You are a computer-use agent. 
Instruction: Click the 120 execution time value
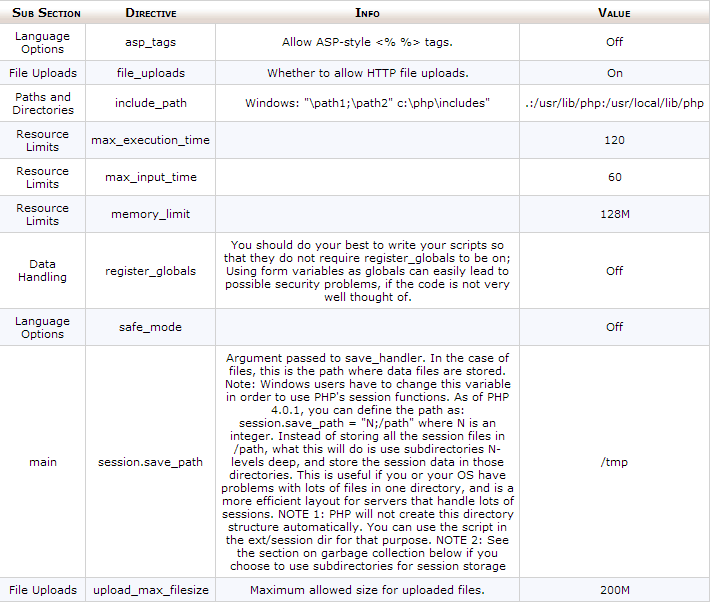click(614, 140)
